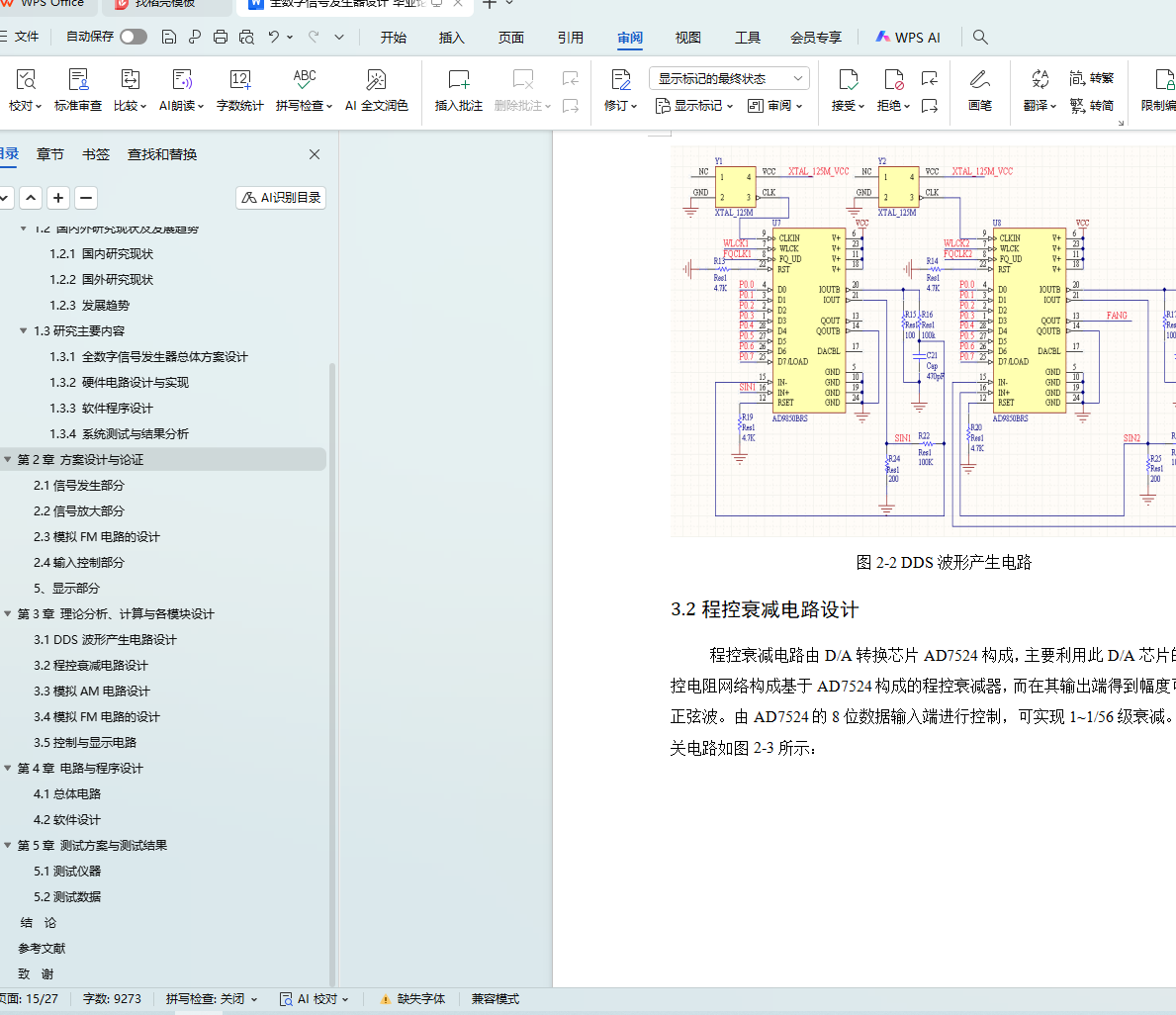Viewport: 1176px width, 1015px height.
Task: Click the outline panel vertical scrollbar
Action: [x=332, y=594]
